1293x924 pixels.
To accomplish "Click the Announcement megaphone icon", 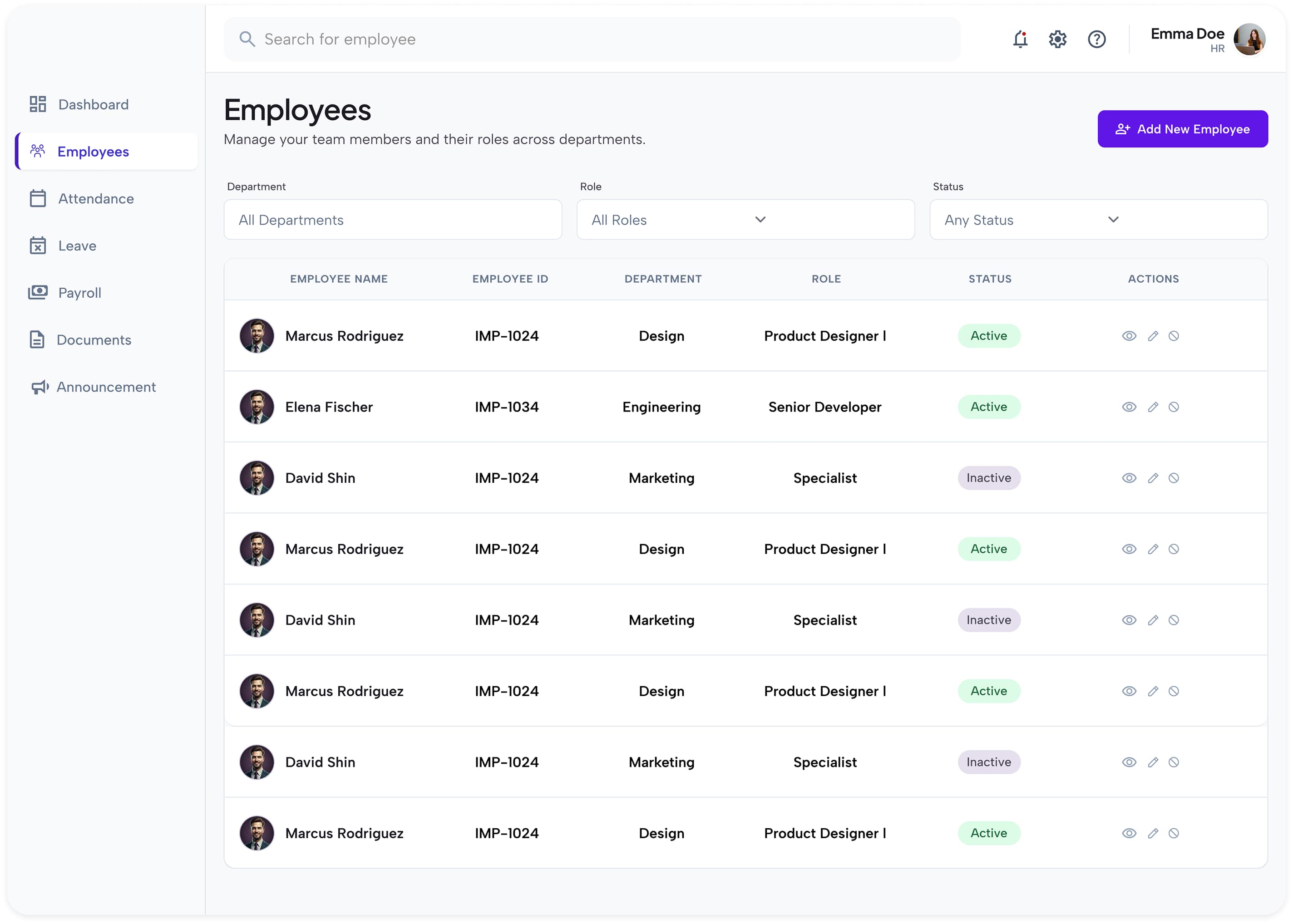I will (x=39, y=387).
